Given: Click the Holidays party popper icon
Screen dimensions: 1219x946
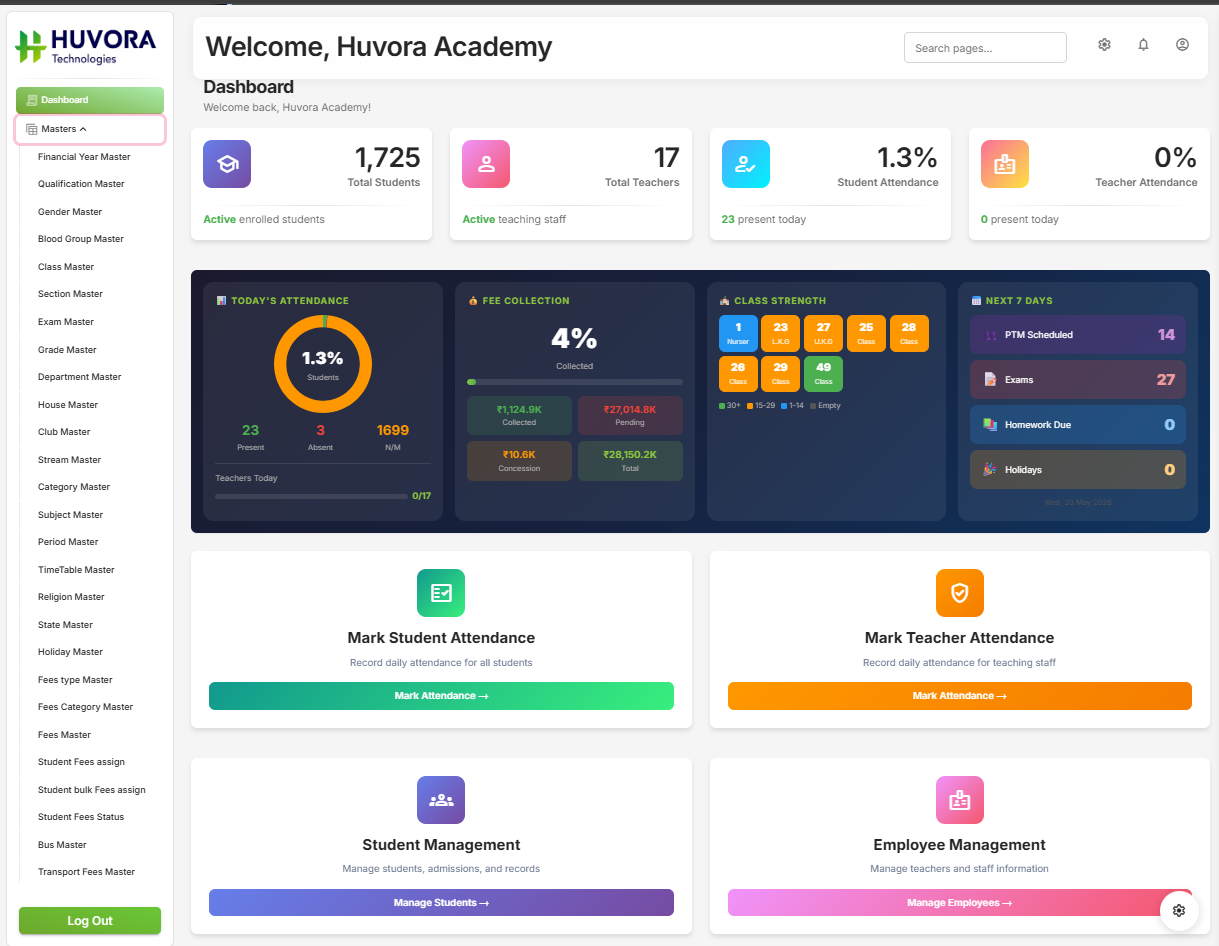Looking at the screenshot, I should coord(990,470).
